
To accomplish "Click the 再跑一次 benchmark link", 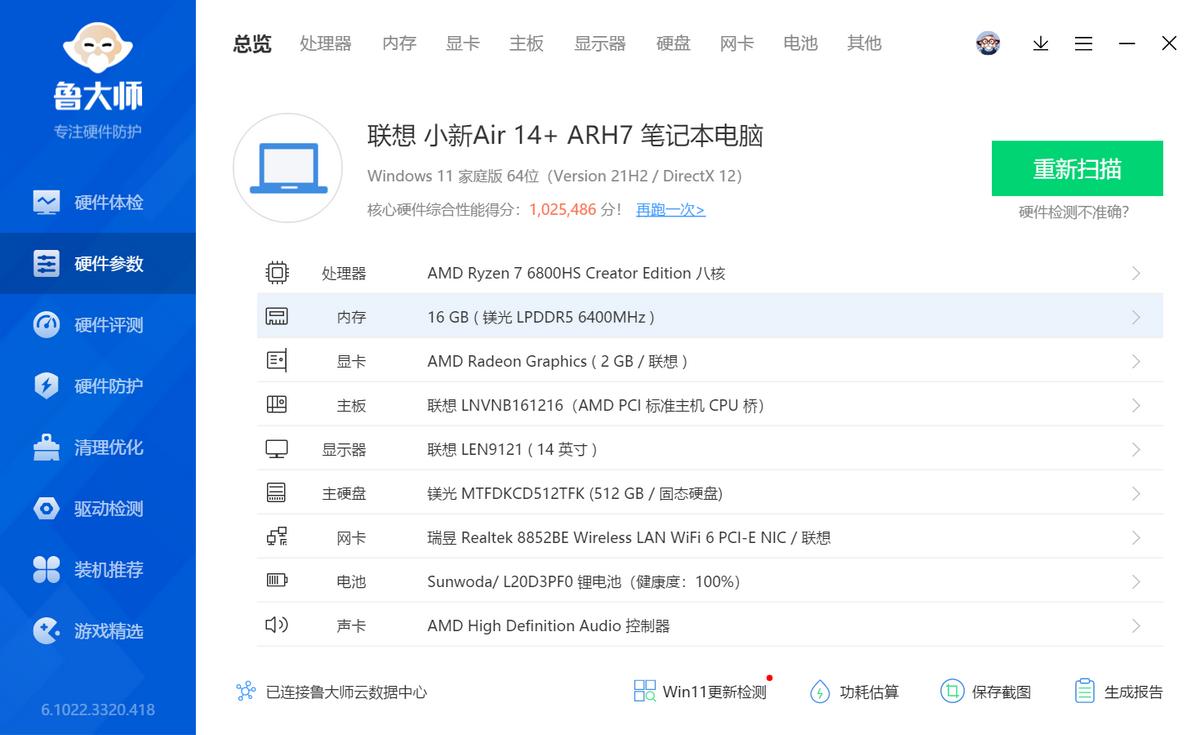I will (669, 211).
